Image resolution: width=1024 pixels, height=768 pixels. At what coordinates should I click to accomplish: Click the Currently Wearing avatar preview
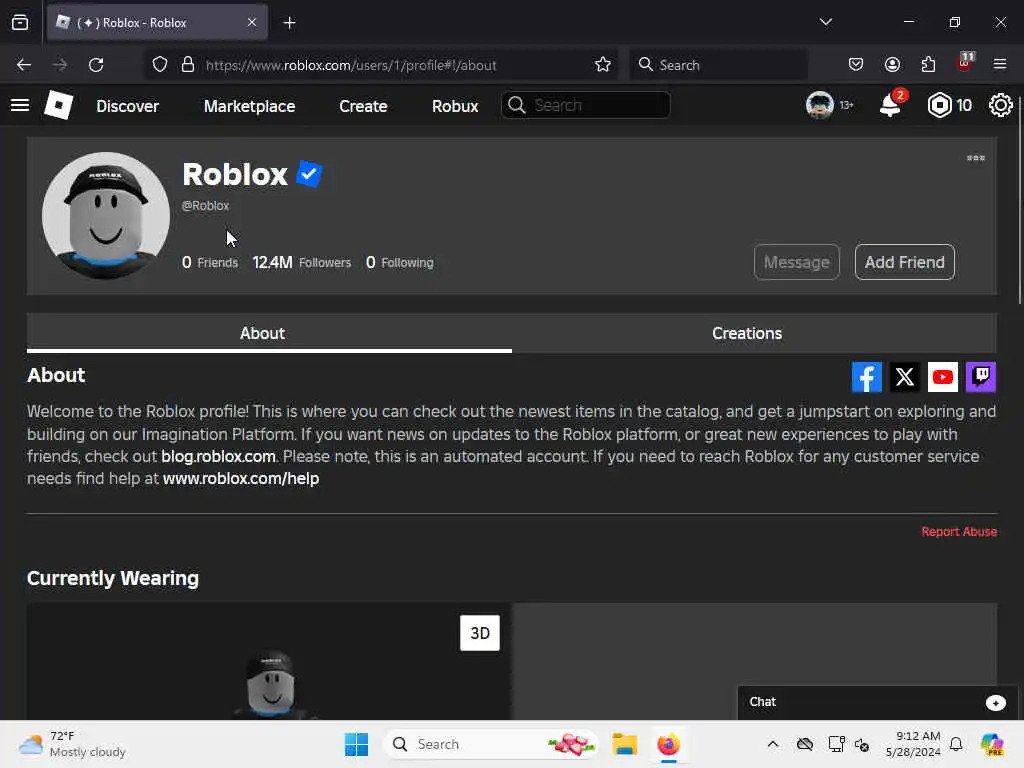coord(269,661)
